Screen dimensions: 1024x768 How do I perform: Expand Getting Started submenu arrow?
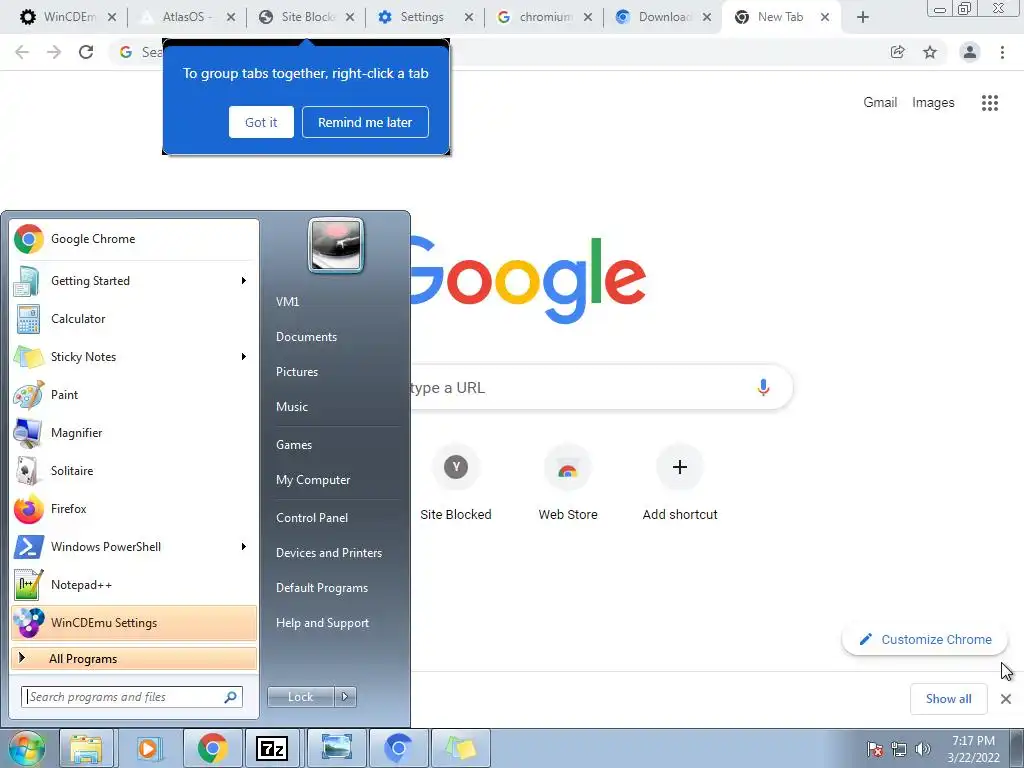click(x=244, y=281)
